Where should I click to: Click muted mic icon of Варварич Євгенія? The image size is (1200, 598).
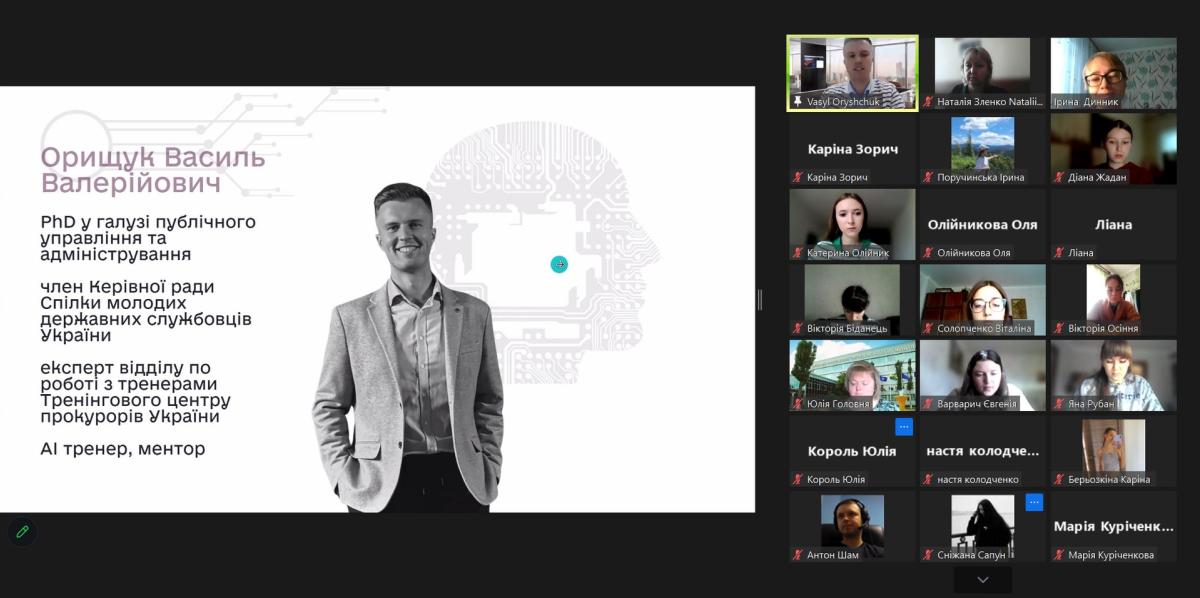click(x=928, y=404)
